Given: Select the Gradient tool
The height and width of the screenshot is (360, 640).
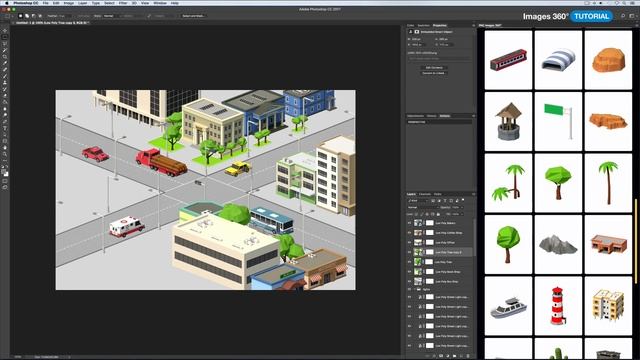Looking at the screenshot, I should point(5,102).
